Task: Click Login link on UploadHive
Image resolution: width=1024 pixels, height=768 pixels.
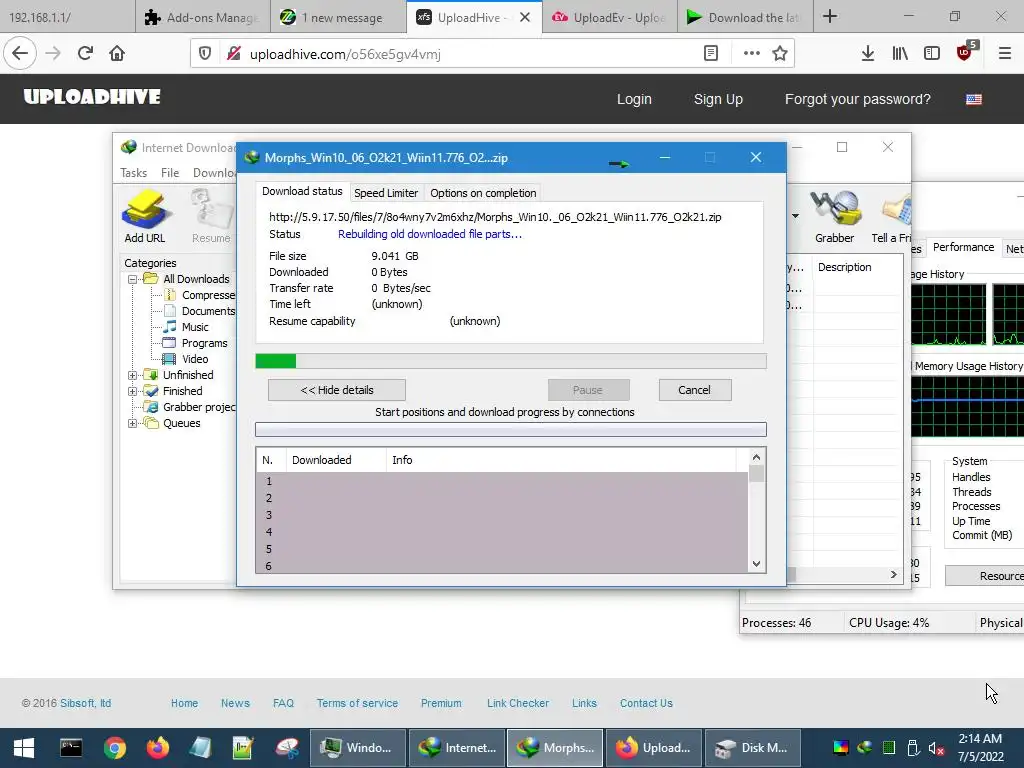Action: pos(634,99)
